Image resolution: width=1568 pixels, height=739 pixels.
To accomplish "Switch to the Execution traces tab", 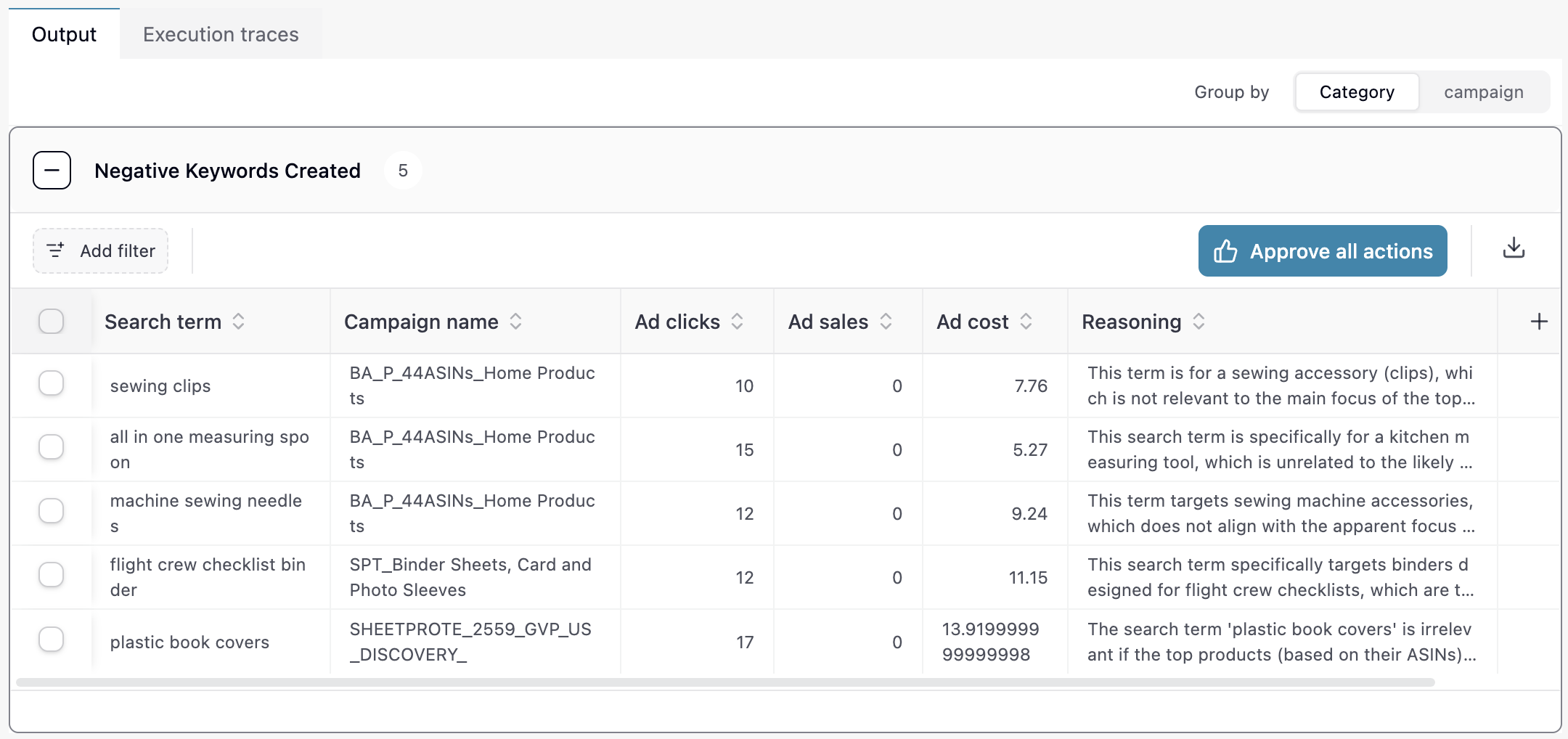I will [221, 34].
